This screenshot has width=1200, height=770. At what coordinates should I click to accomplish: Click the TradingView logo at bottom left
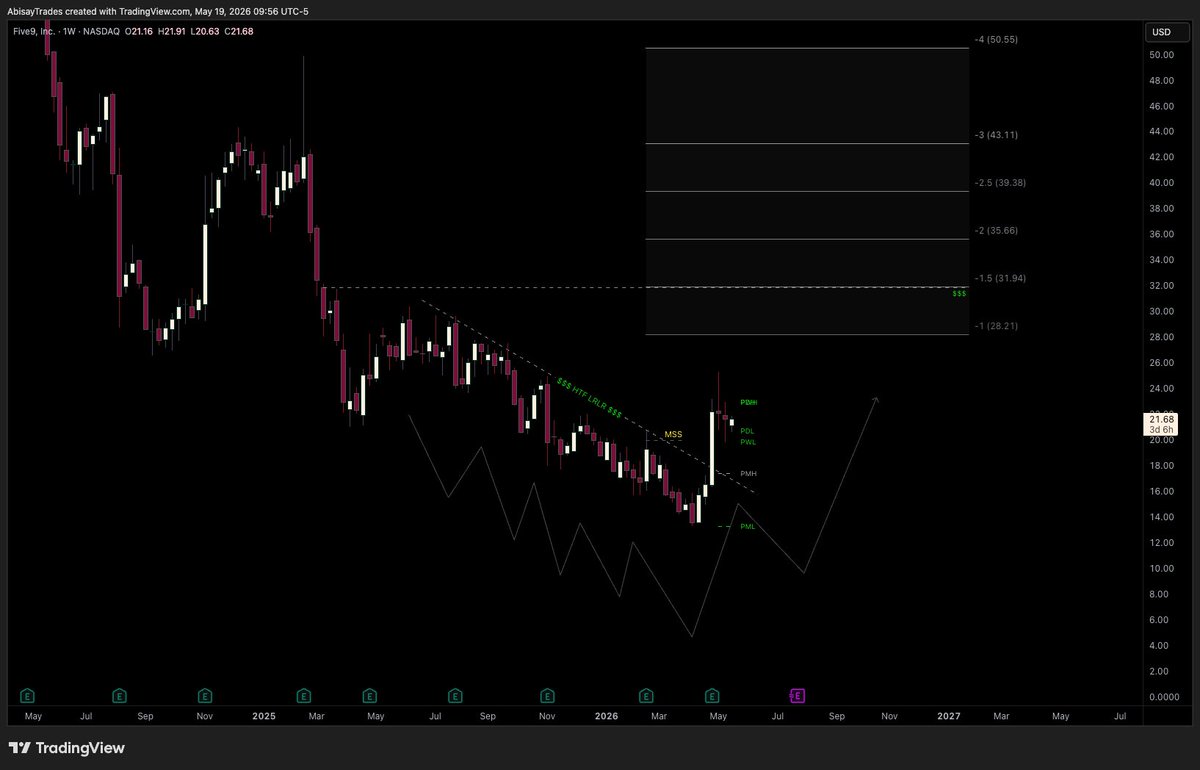click(67, 748)
